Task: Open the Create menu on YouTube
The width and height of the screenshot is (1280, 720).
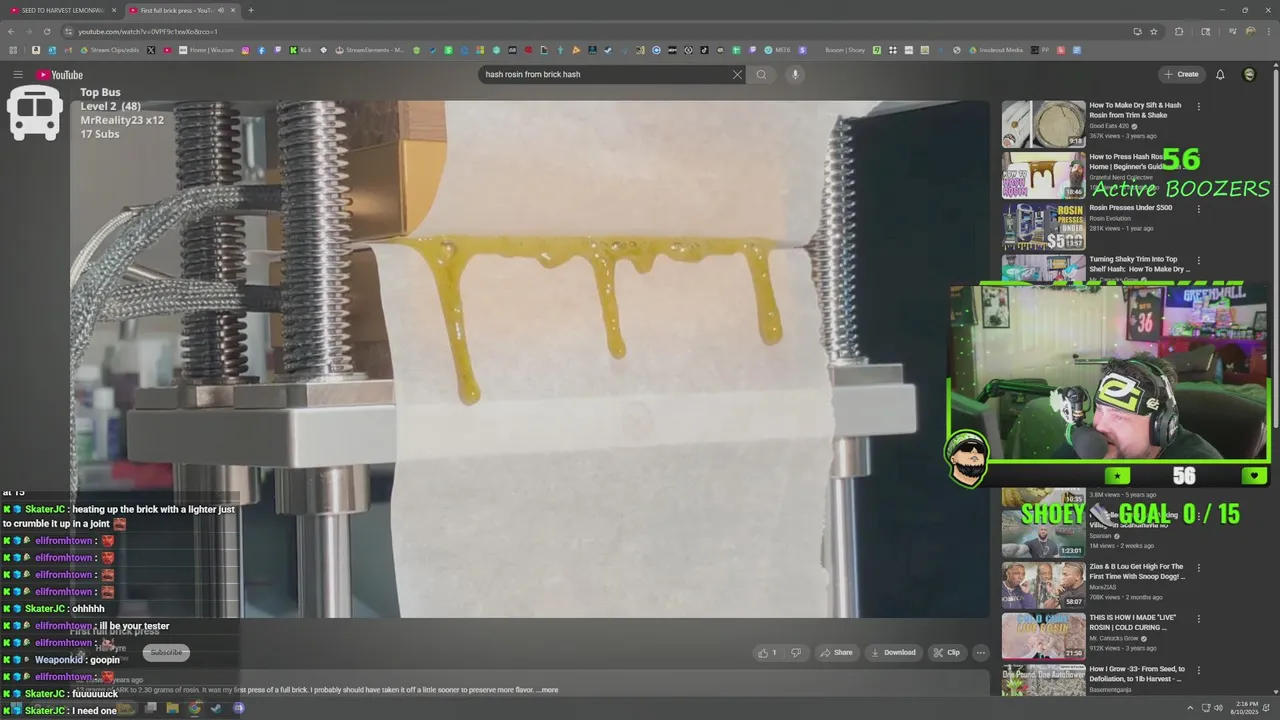Action: click(x=1181, y=74)
